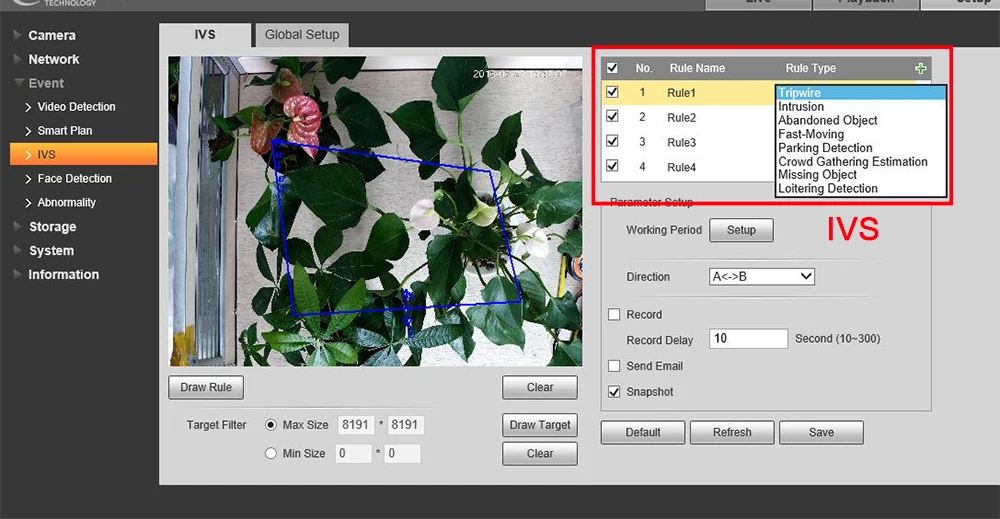Expand the Camera menu arrow

[x=18, y=35]
